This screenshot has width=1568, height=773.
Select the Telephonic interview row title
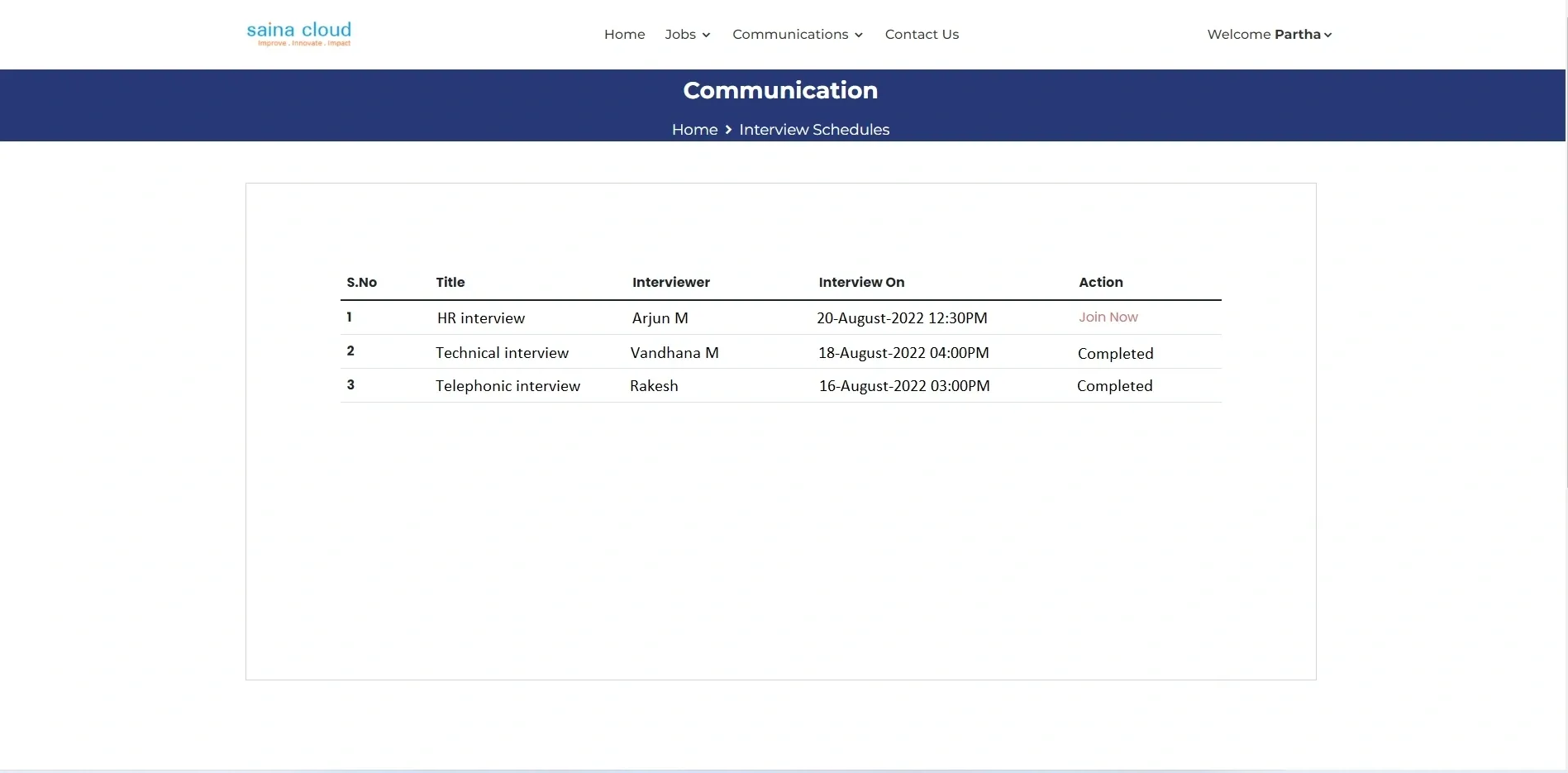point(508,386)
